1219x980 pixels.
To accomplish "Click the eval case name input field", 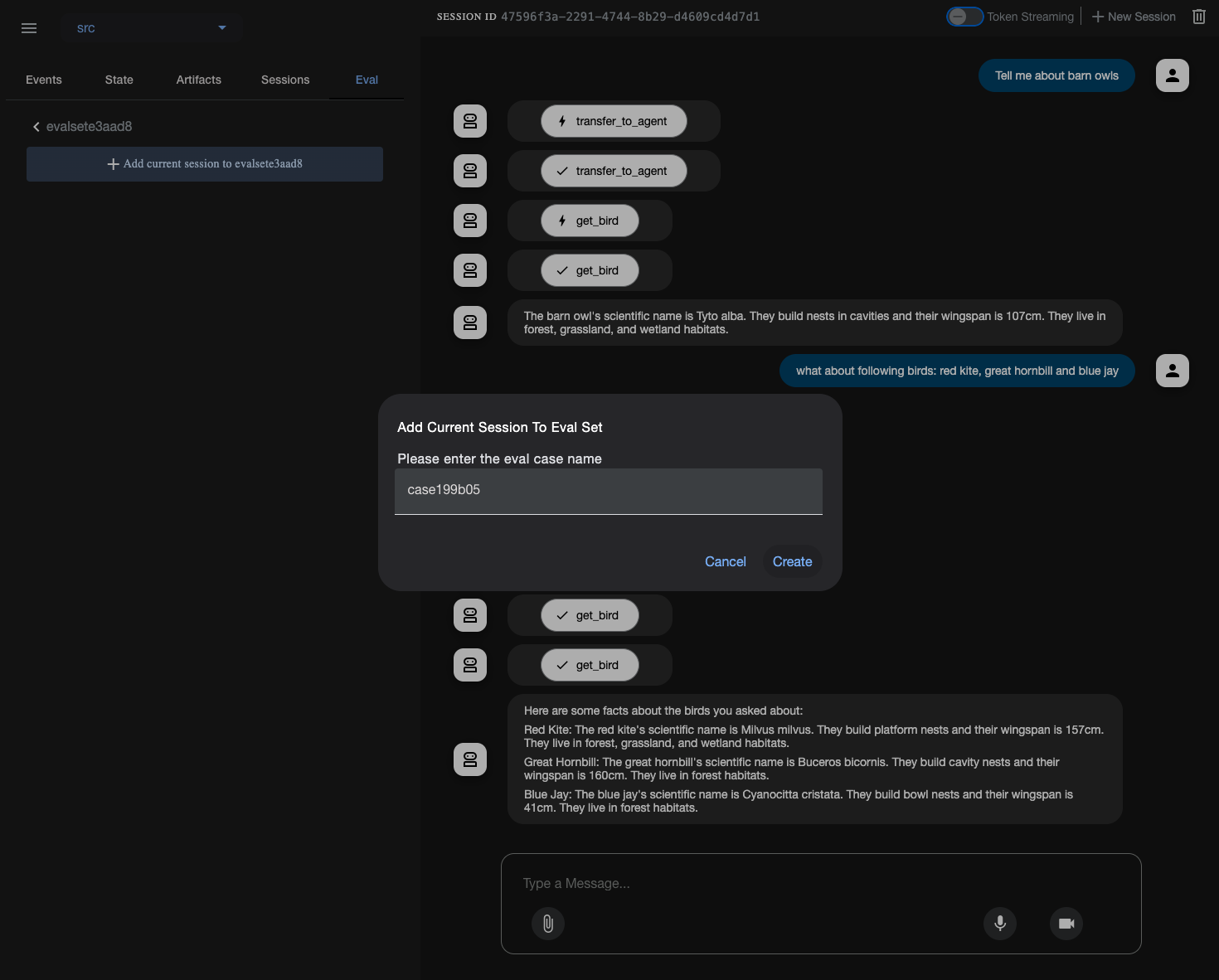I will [609, 491].
